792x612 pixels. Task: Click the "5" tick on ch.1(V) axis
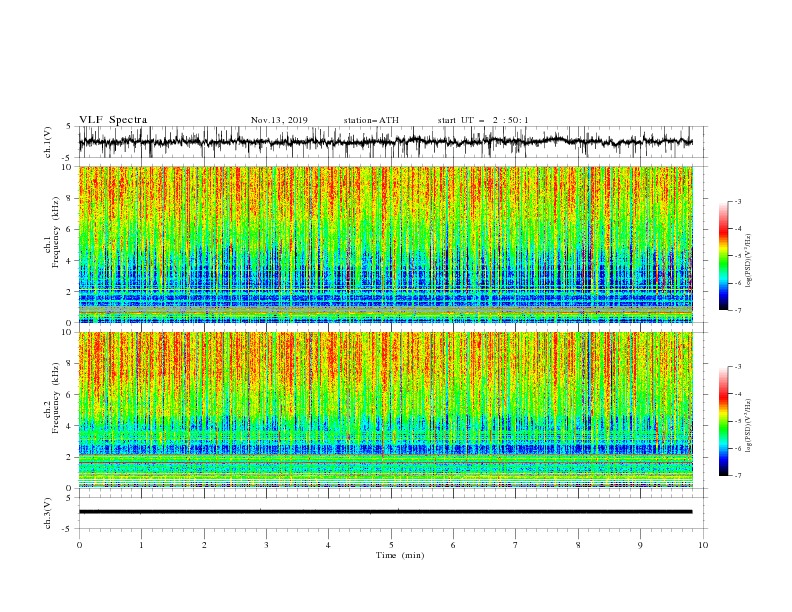click(70, 127)
